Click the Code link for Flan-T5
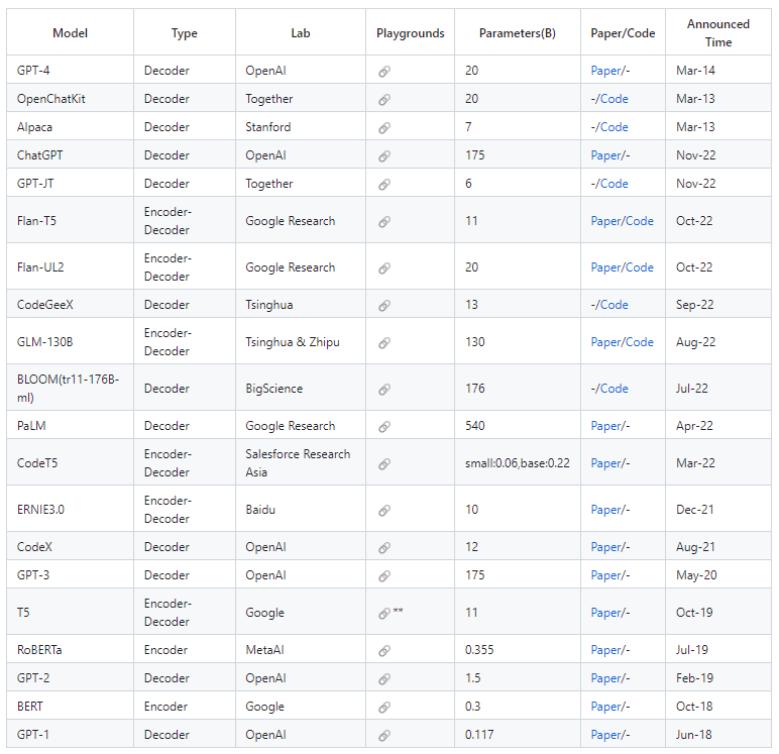The height and width of the screenshot is (754, 779). [x=640, y=221]
